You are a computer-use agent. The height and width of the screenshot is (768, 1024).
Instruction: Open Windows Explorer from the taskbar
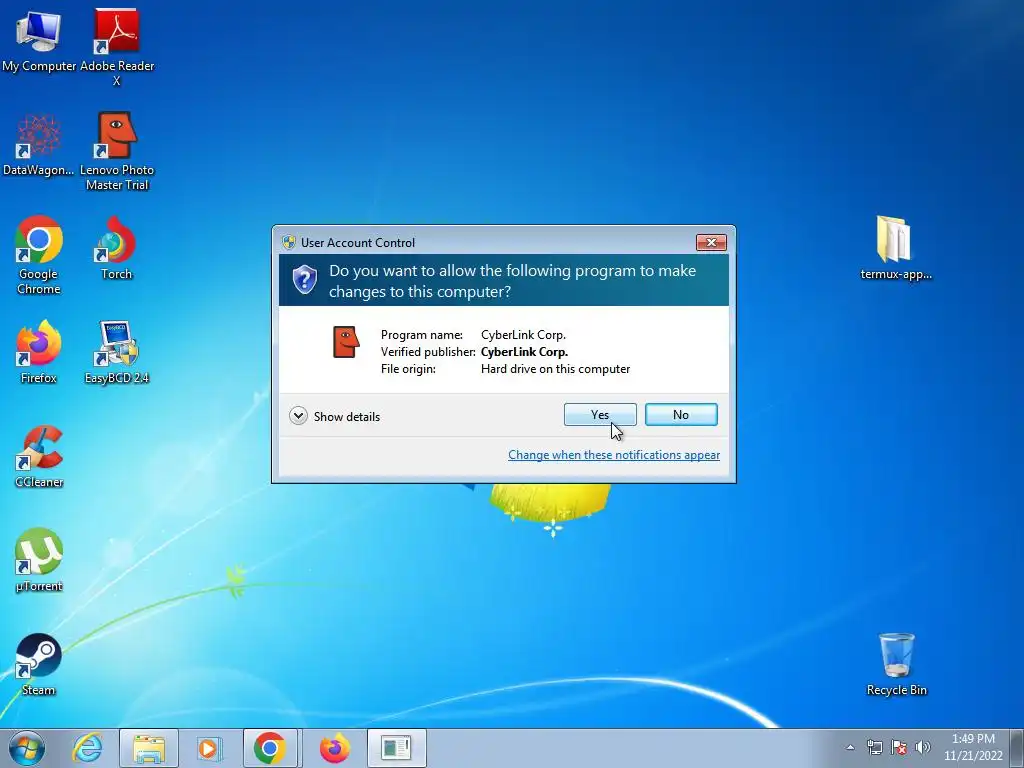coord(148,748)
